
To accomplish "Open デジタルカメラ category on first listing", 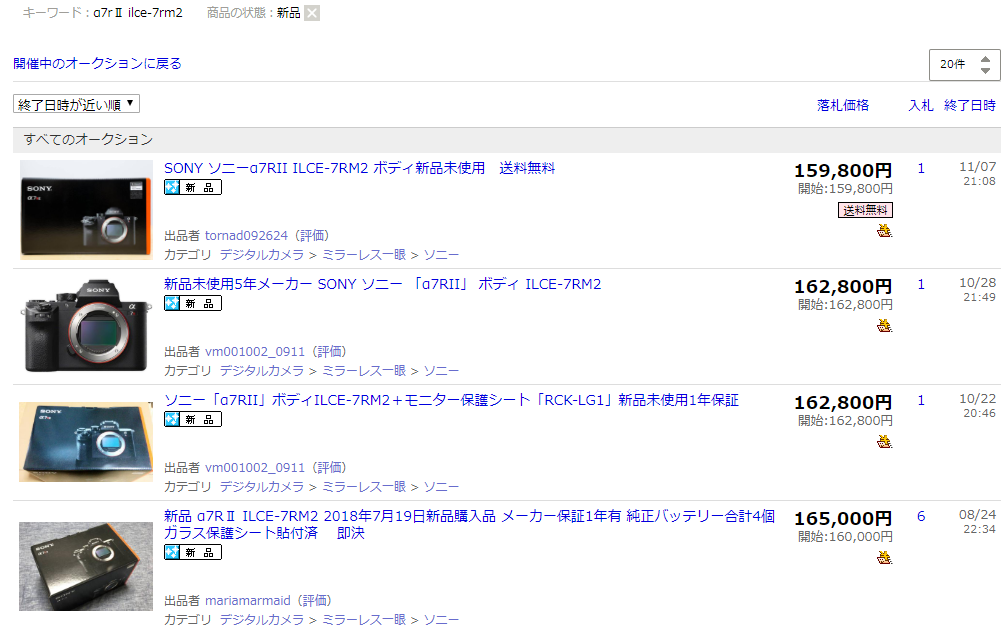I will click(x=261, y=255).
